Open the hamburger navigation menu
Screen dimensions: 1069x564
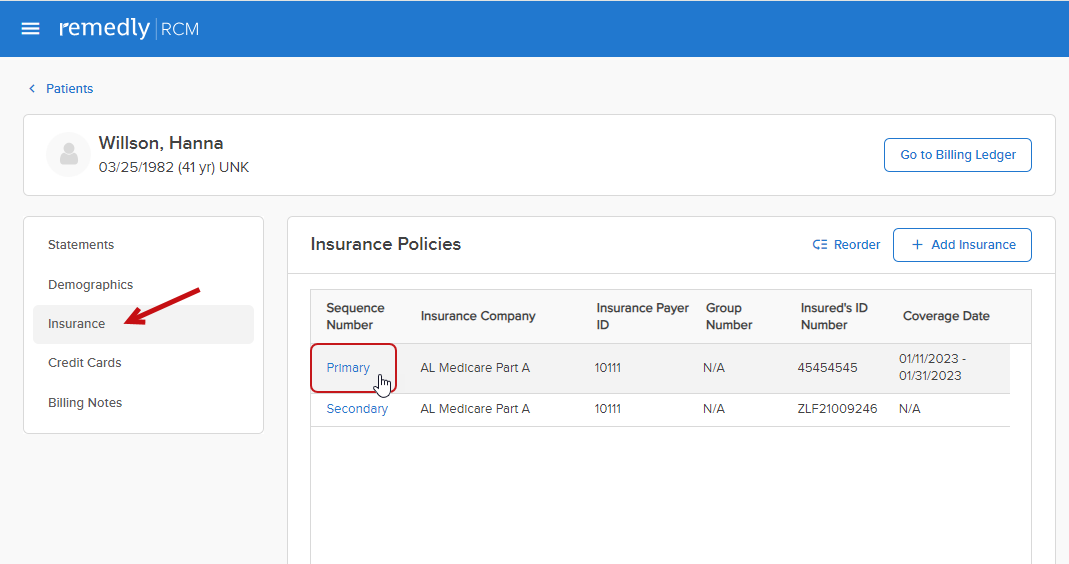pos(30,29)
